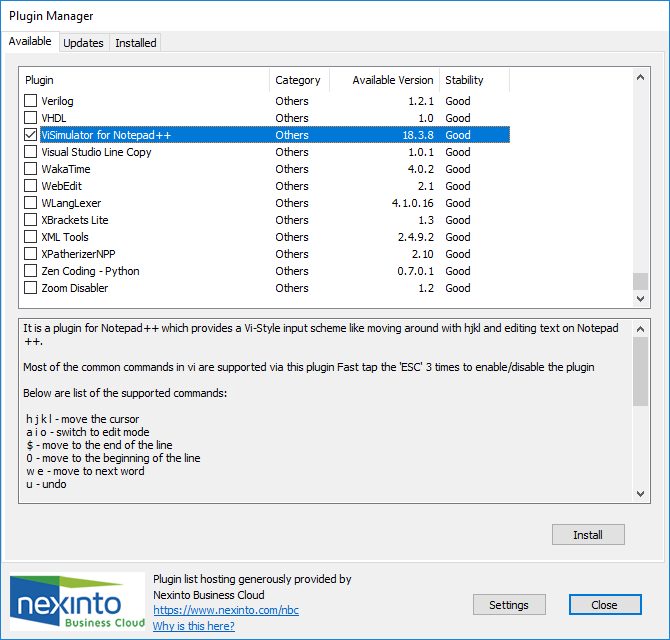Check the VHDL plugin checkbox

(x=30, y=117)
